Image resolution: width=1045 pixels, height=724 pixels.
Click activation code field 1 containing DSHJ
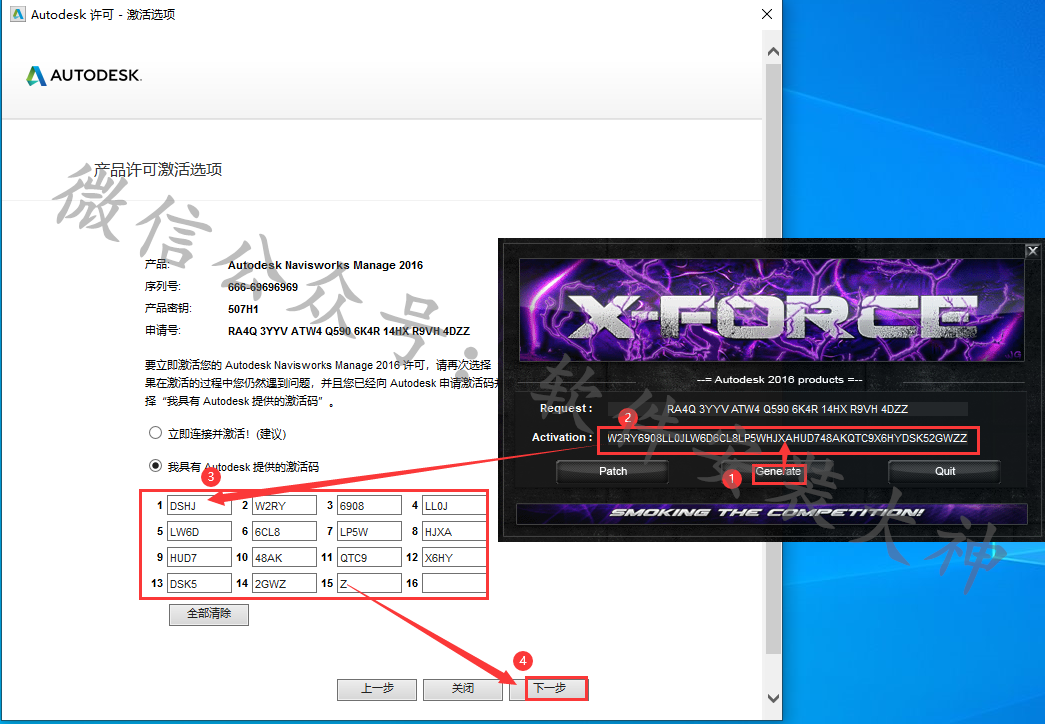click(x=199, y=505)
